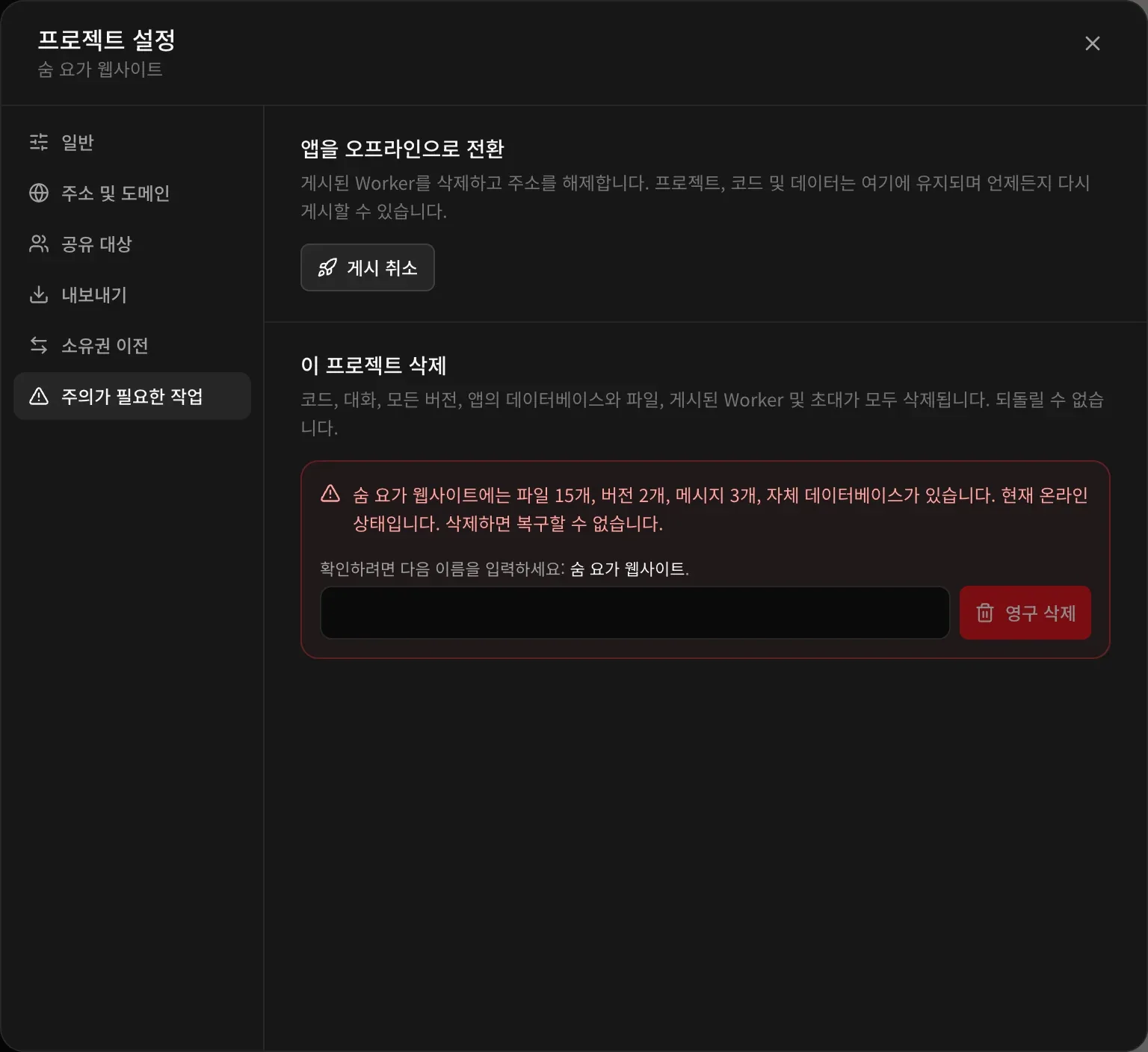This screenshot has height=1052, width=1148.
Task: Click the swap arrows icon beside 소유권 이전
Action: pyautogui.click(x=39, y=345)
